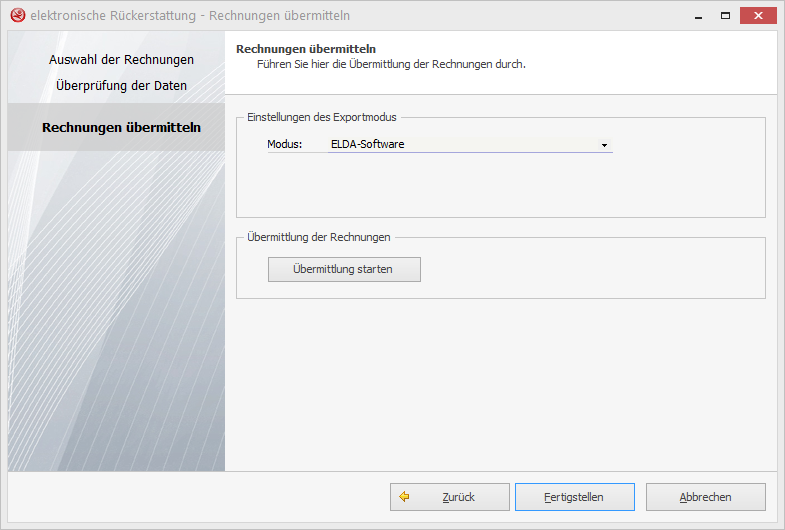Image resolution: width=785 pixels, height=530 pixels.
Task: Go to the Auswahl der Rechnungen step
Action: coord(121,60)
